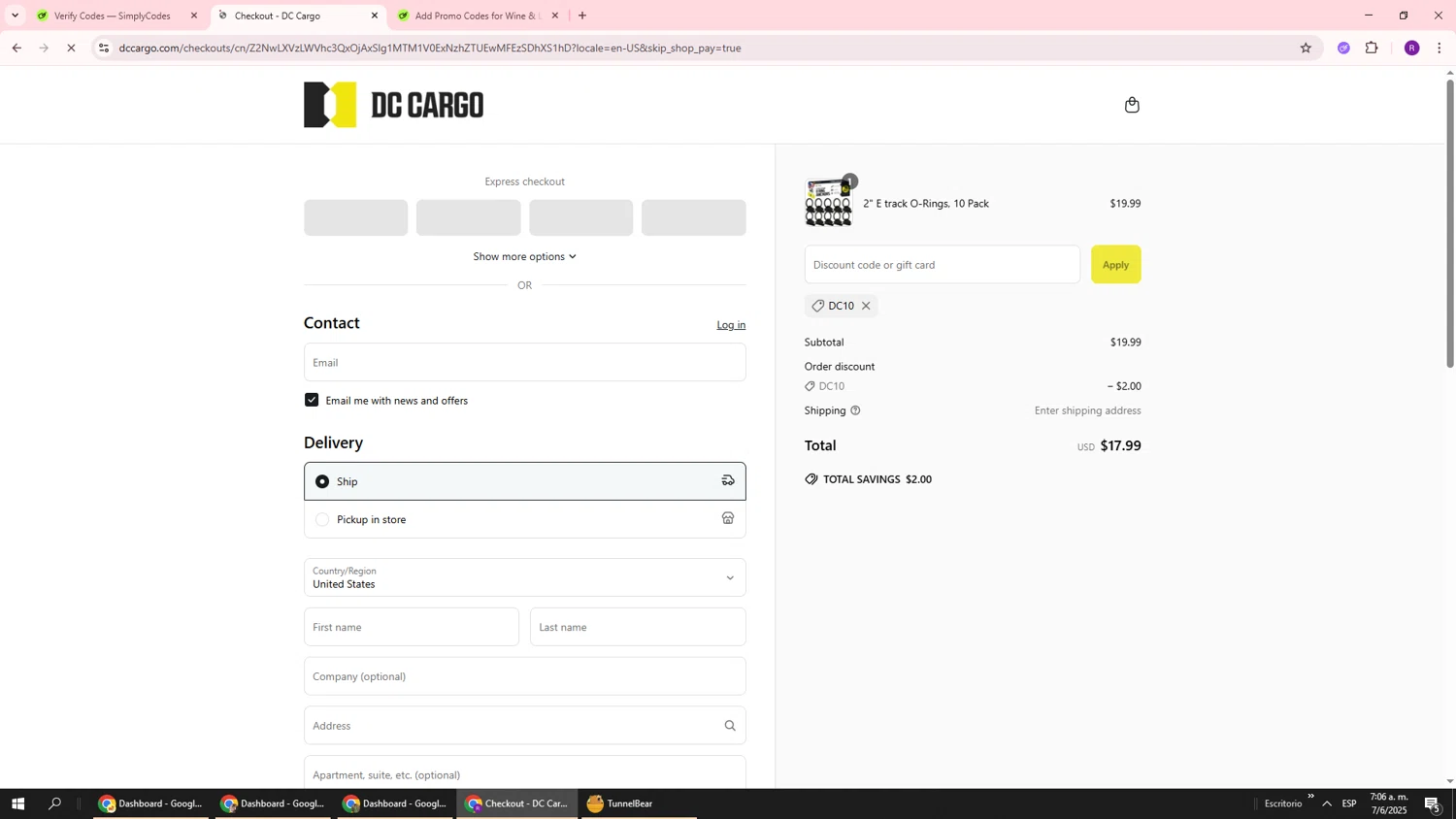Screen dimensions: 1456x819
Task: Click the First name field
Action: (x=412, y=627)
